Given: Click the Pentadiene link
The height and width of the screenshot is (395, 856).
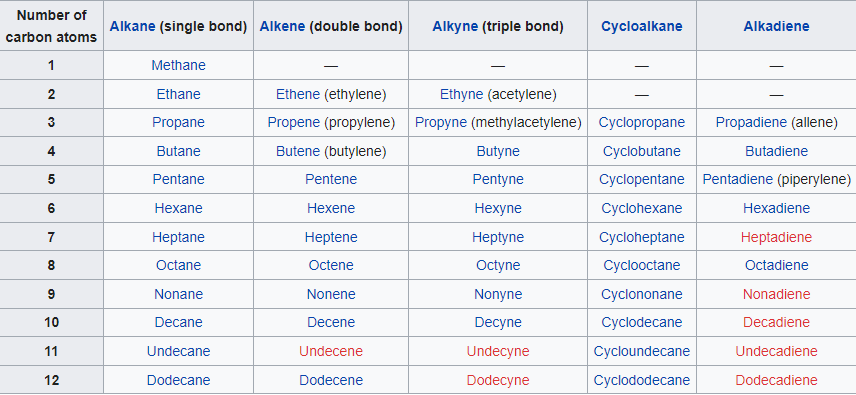Looking at the screenshot, I should point(738,179).
